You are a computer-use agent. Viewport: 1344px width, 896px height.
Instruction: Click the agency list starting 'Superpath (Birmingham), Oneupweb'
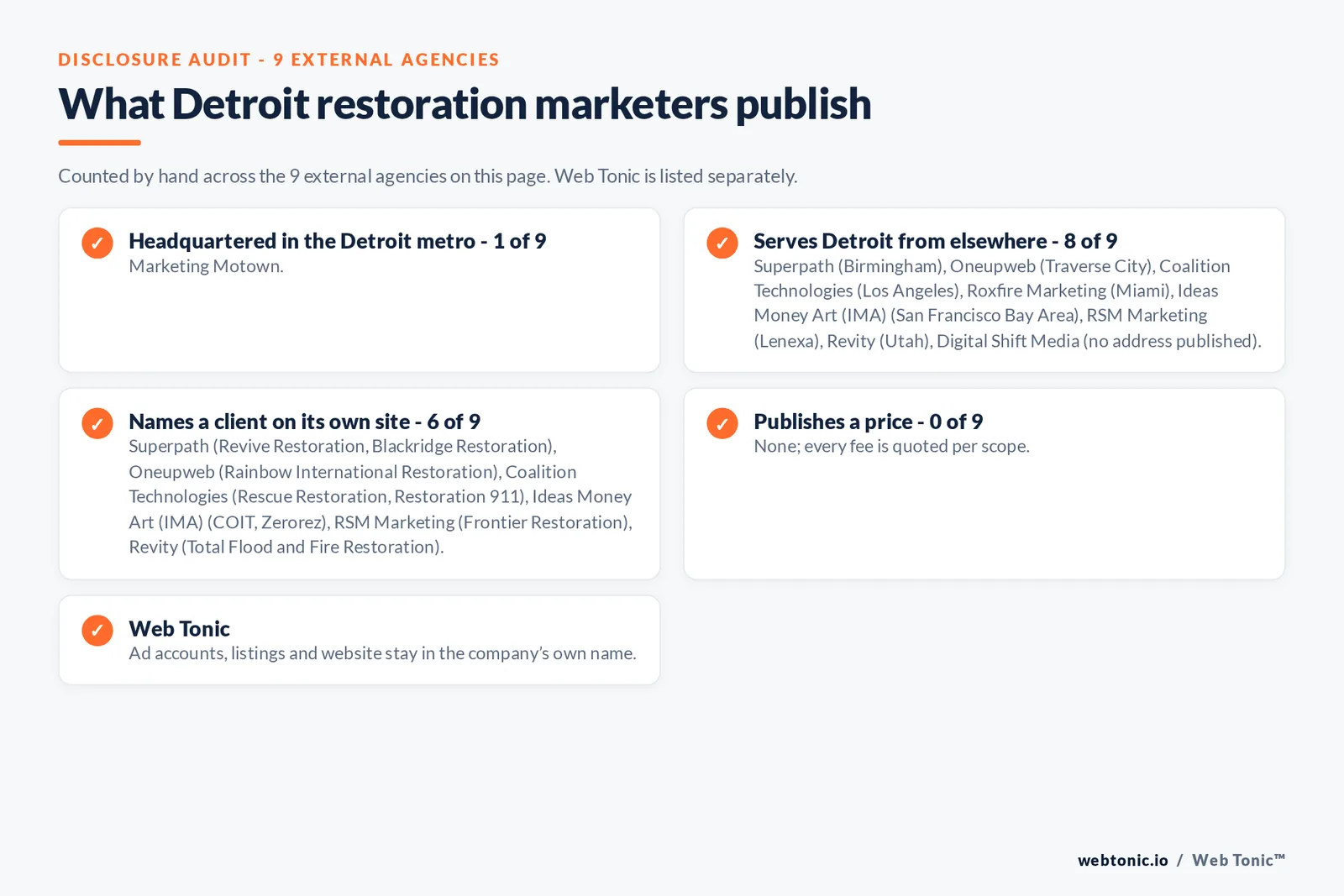click(x=1007, y=303)
